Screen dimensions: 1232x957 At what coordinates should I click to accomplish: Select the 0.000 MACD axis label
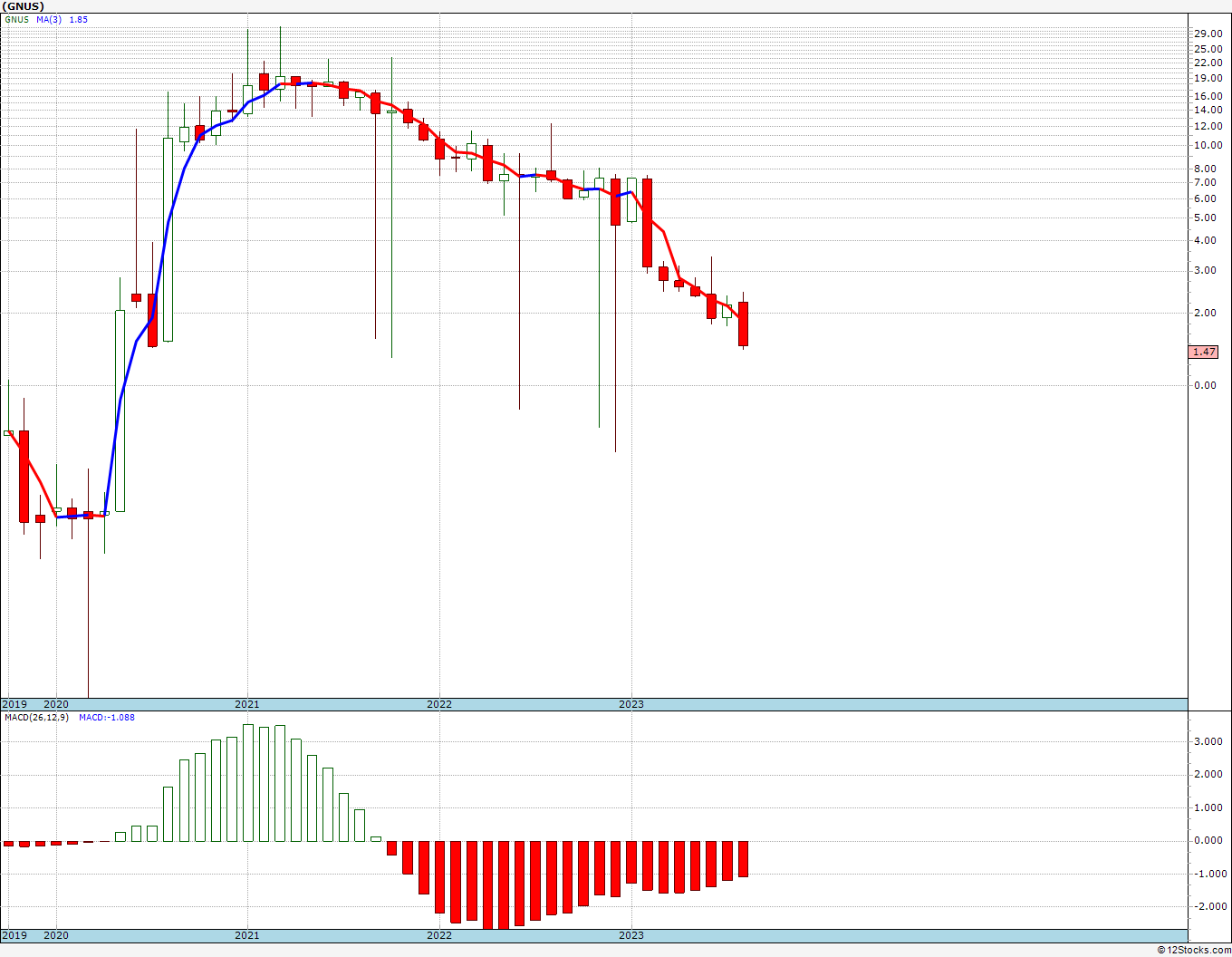coord(1209,840)
